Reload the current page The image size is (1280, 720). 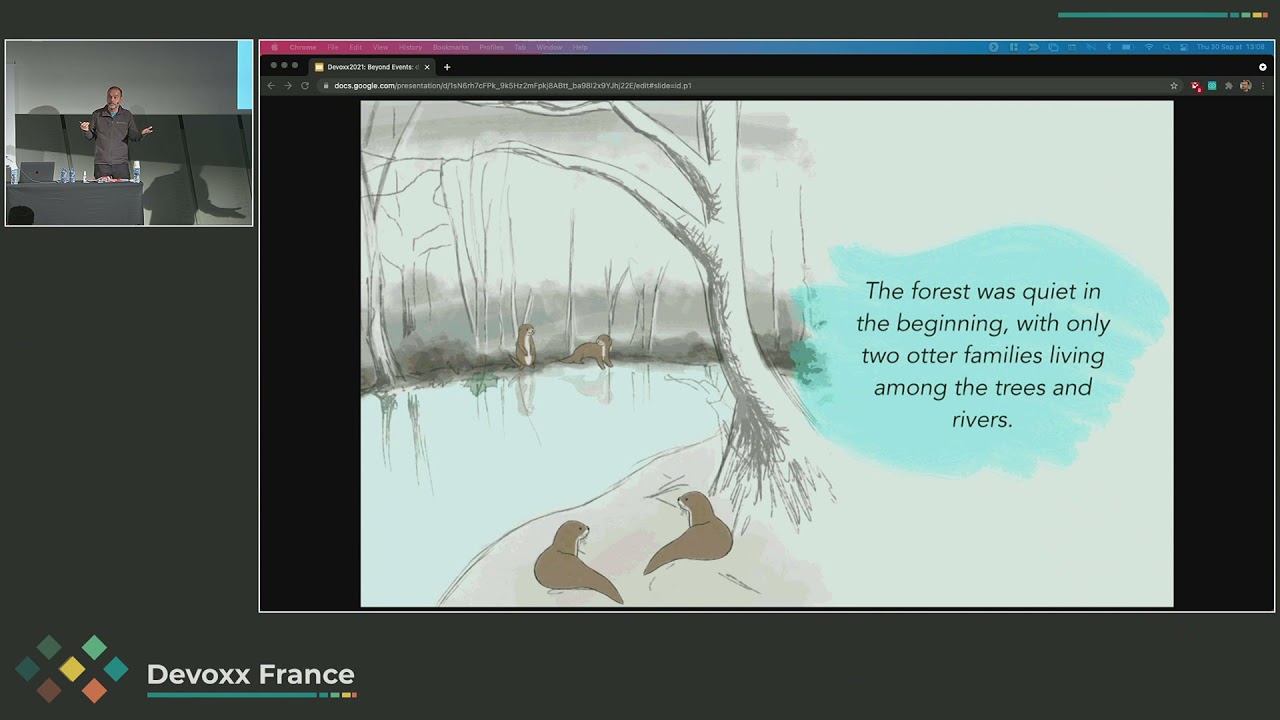click(x=305, y=86)
